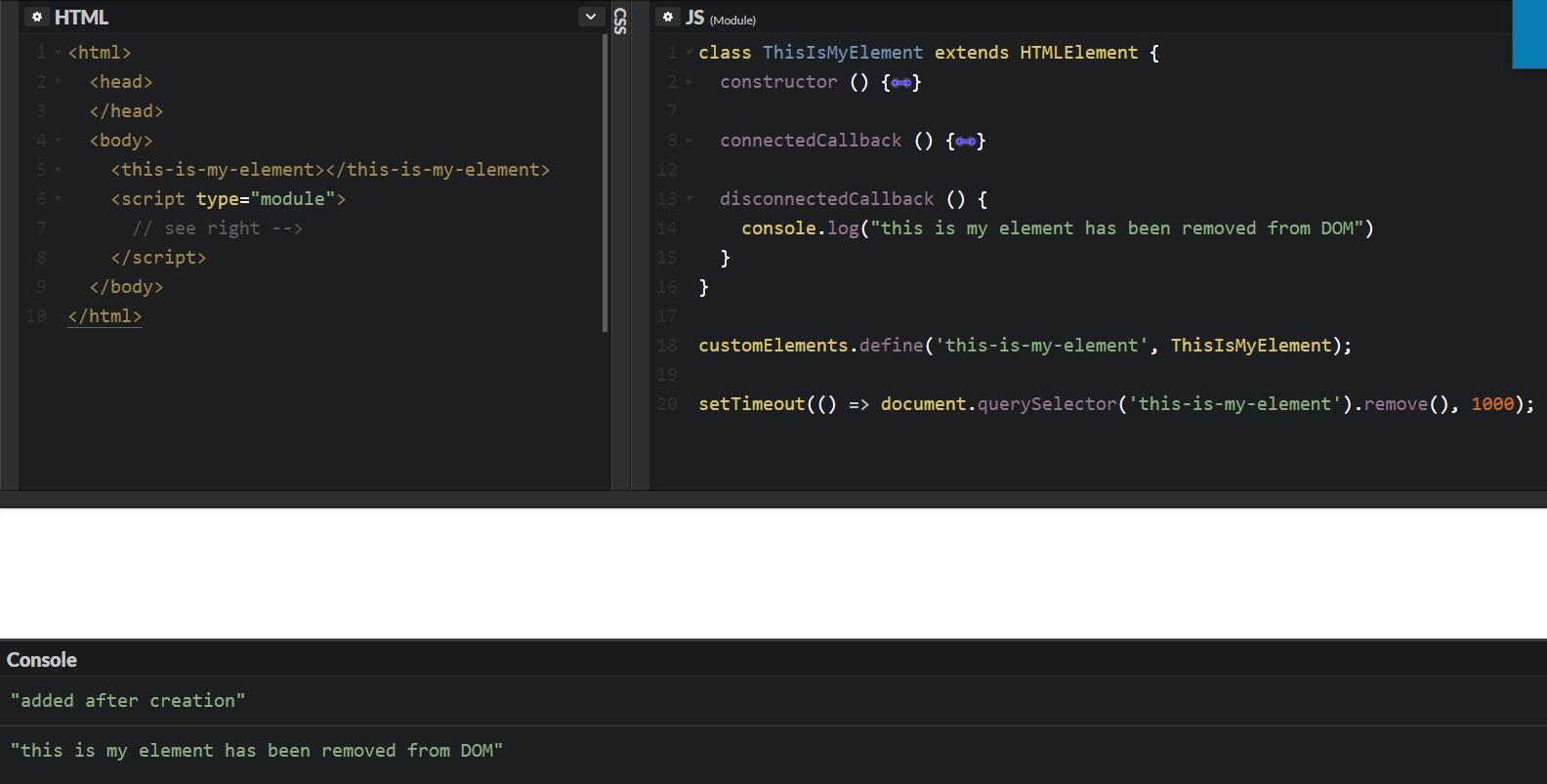Image resolution: width=1547 pixels, height=784 pixels.
Task: Click the constructor method name
Action: tap(778, 82)
